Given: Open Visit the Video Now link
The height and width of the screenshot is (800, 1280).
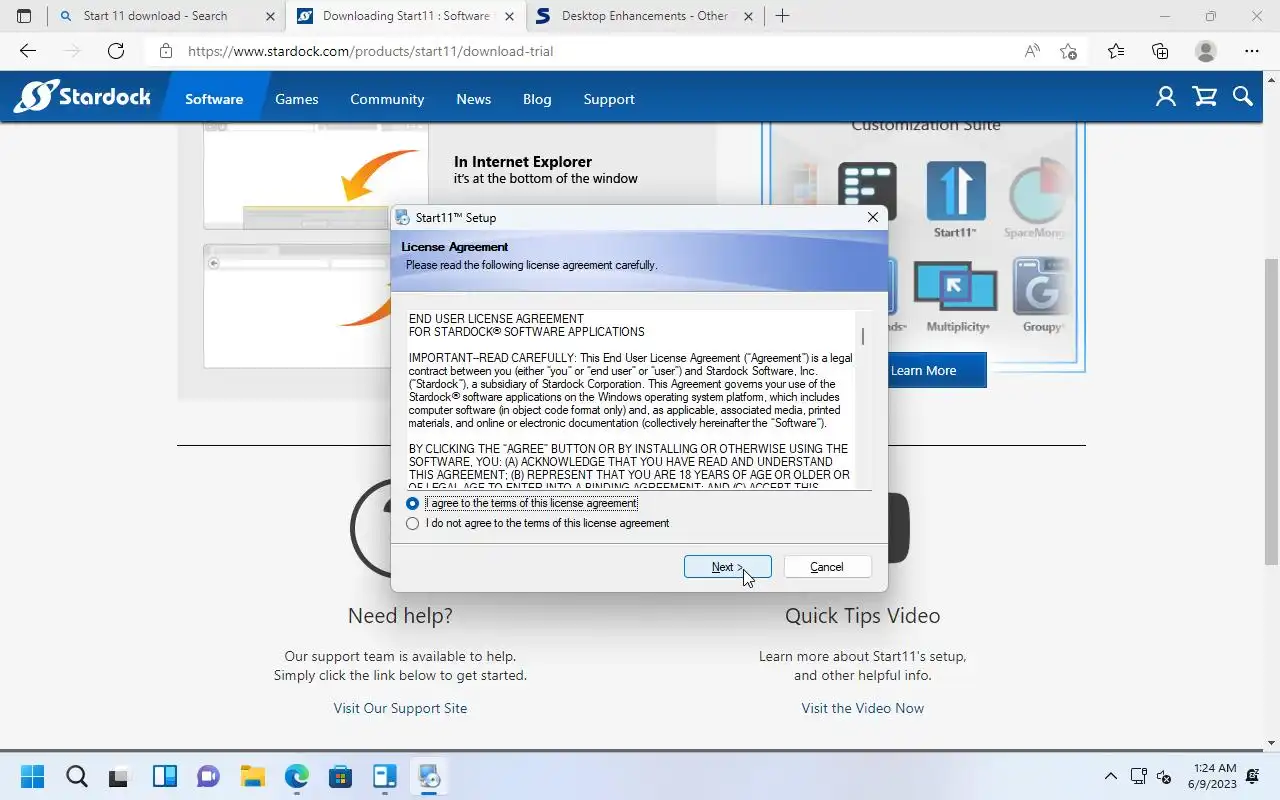Looking at the screenshot, I should (862, 708).
